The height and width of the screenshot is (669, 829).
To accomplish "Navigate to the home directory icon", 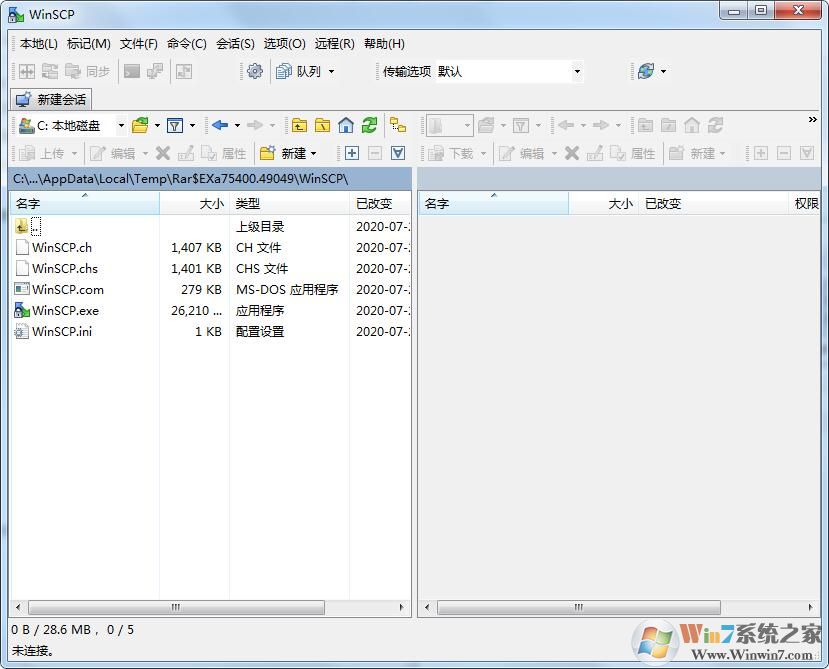I will pos(346,124).
